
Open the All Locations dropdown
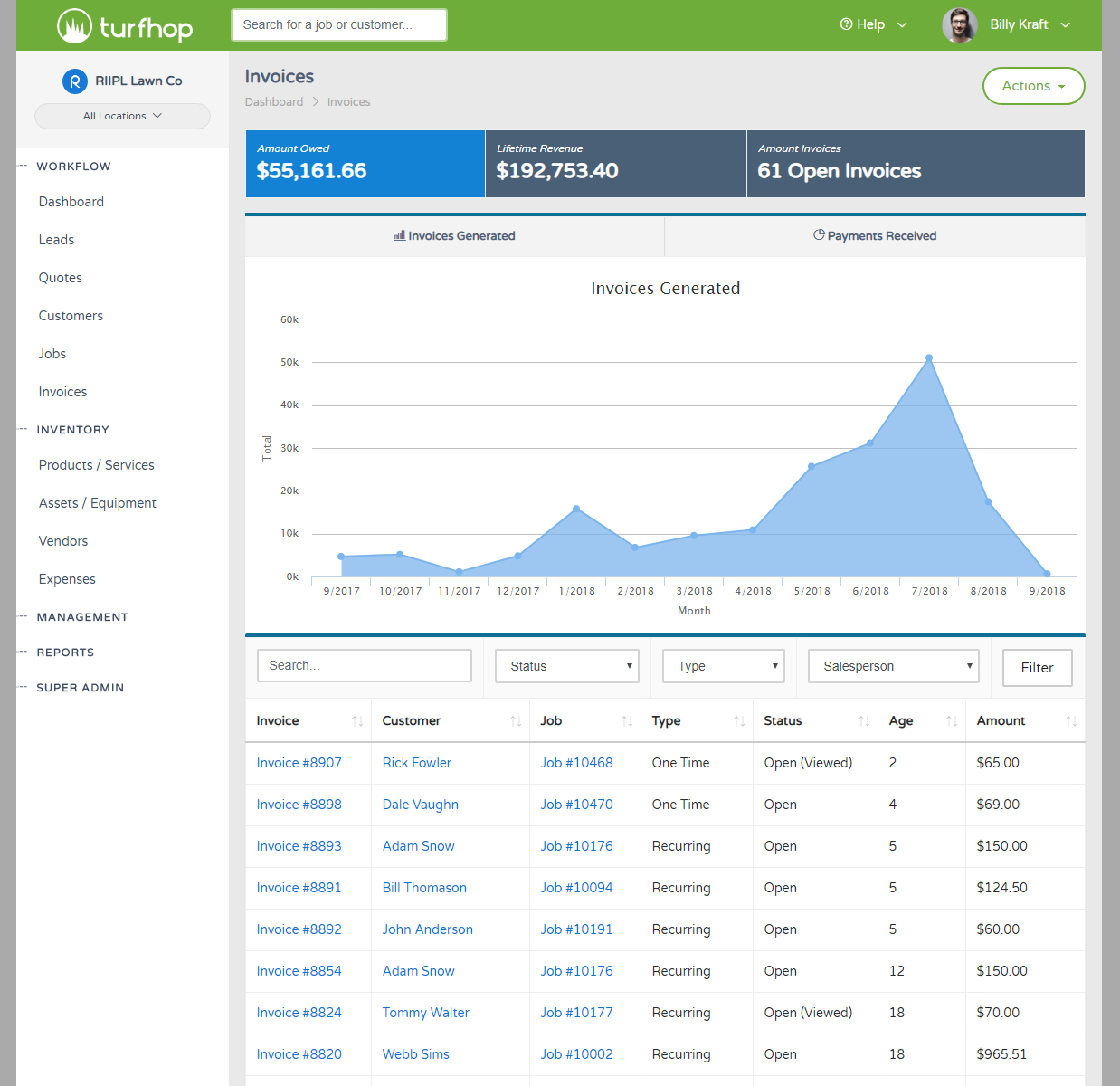[x=122, y=116]
